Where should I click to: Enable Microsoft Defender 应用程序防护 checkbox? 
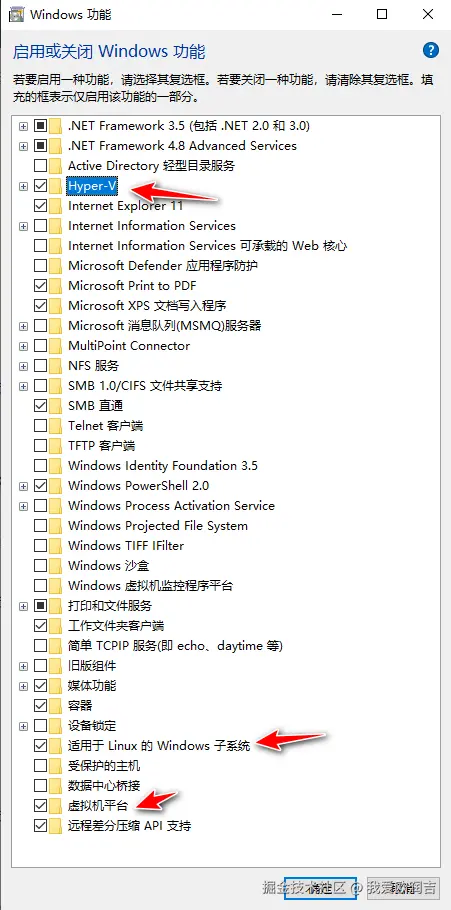click(x=41, y=266)
